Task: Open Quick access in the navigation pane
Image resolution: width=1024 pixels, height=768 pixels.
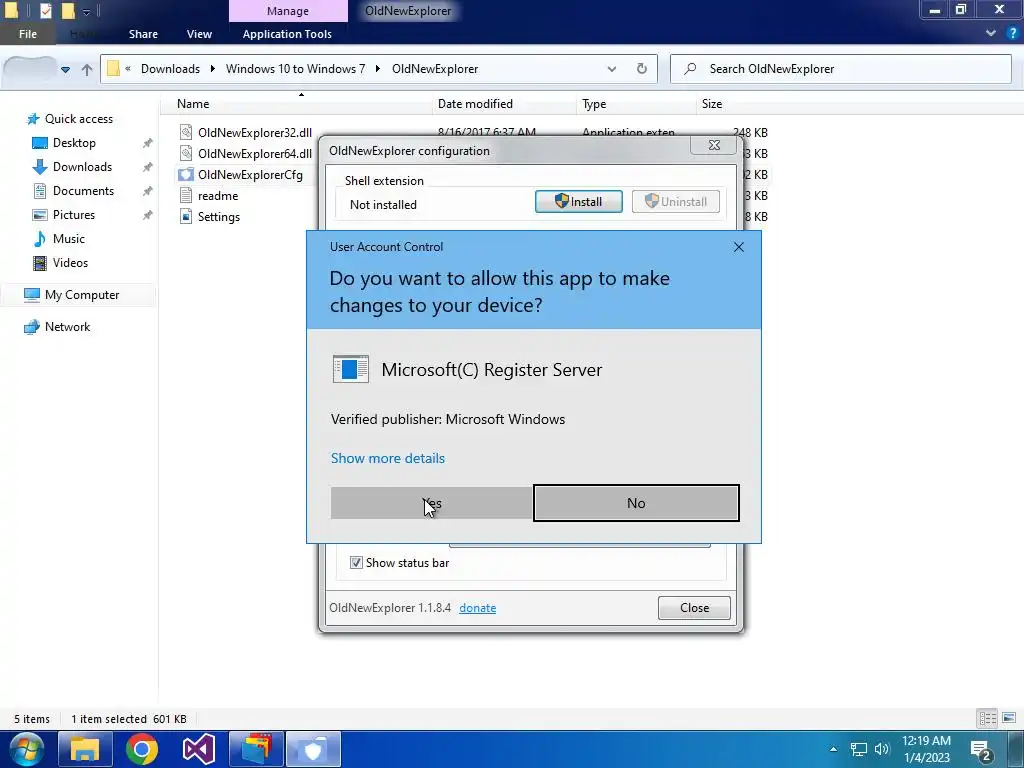Action: click(78, 119)
